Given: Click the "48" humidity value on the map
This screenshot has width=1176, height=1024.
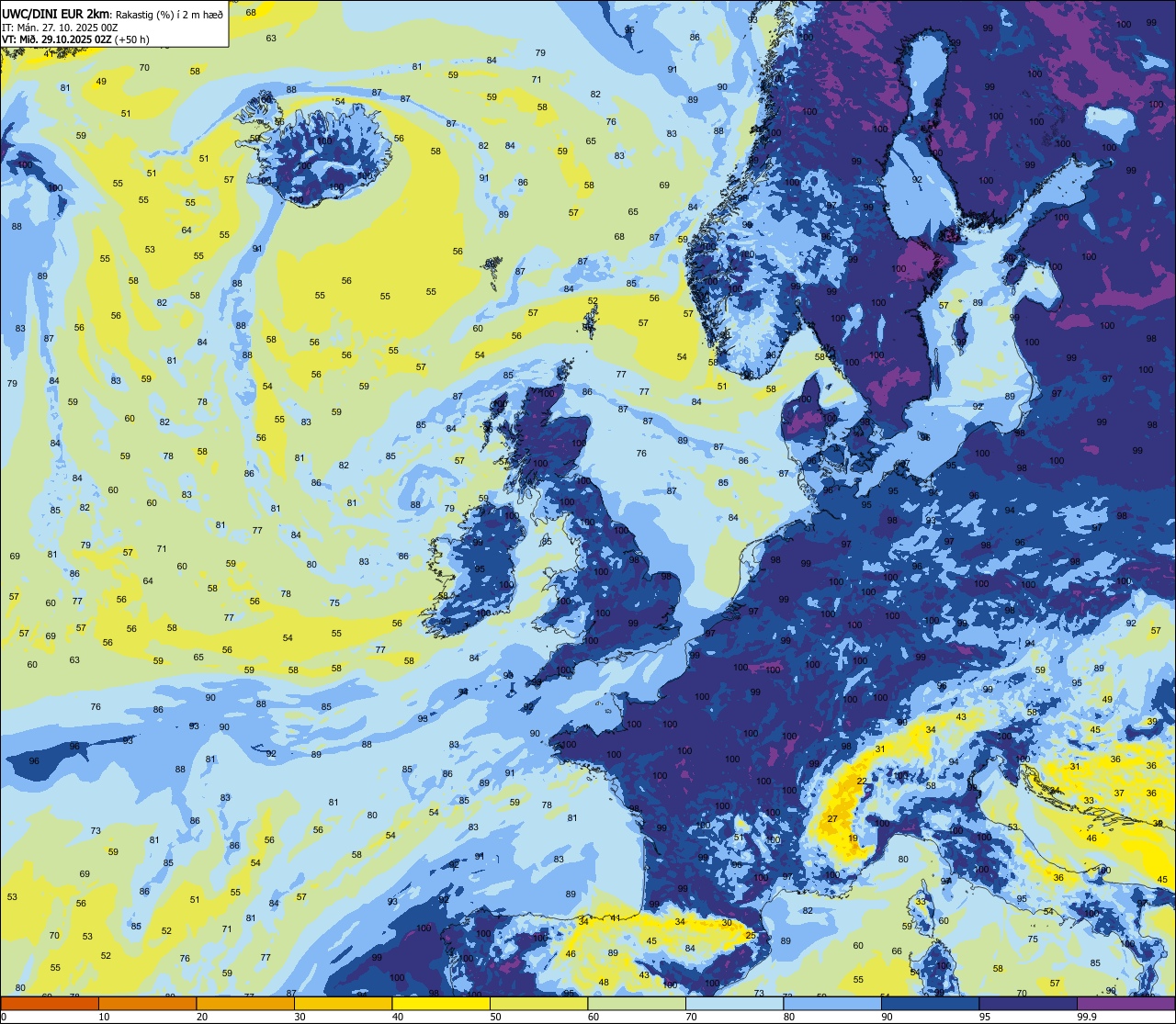Looking at the screenshot, I should (604, 983).
